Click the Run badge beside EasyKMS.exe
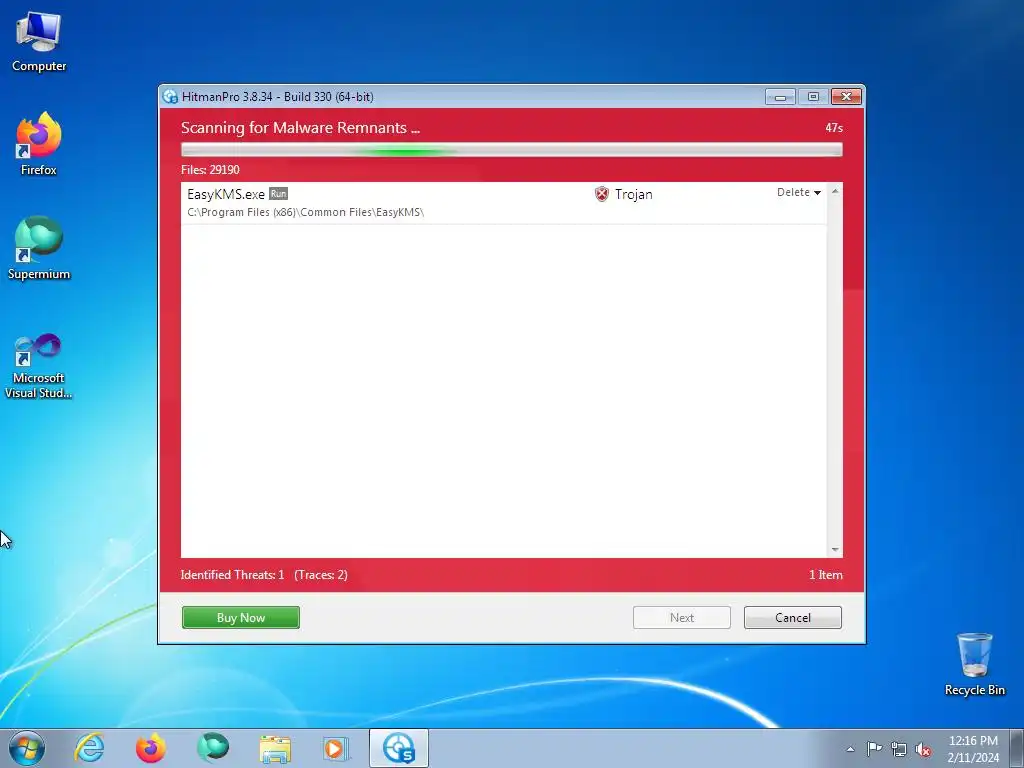This screenshot has width=1024, height=768. click(278, 194)
